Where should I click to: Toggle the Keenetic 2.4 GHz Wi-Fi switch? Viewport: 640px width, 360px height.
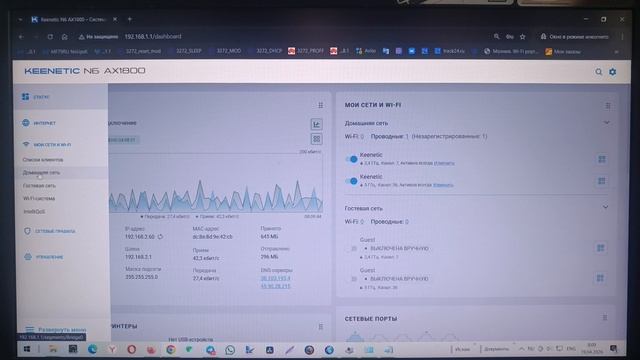pos(351,159)
